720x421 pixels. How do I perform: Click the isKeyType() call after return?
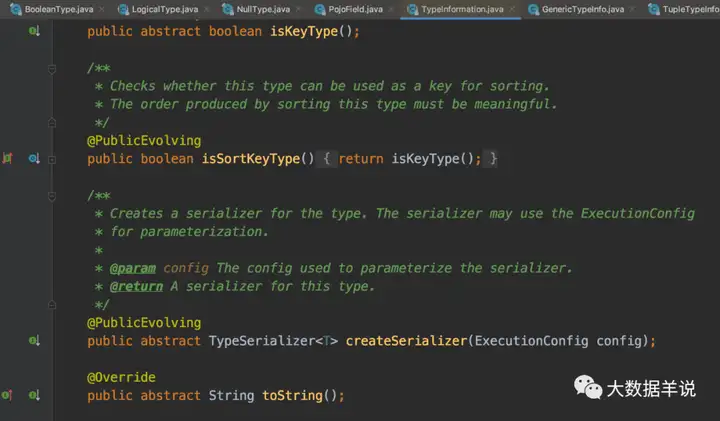point(432,159)
